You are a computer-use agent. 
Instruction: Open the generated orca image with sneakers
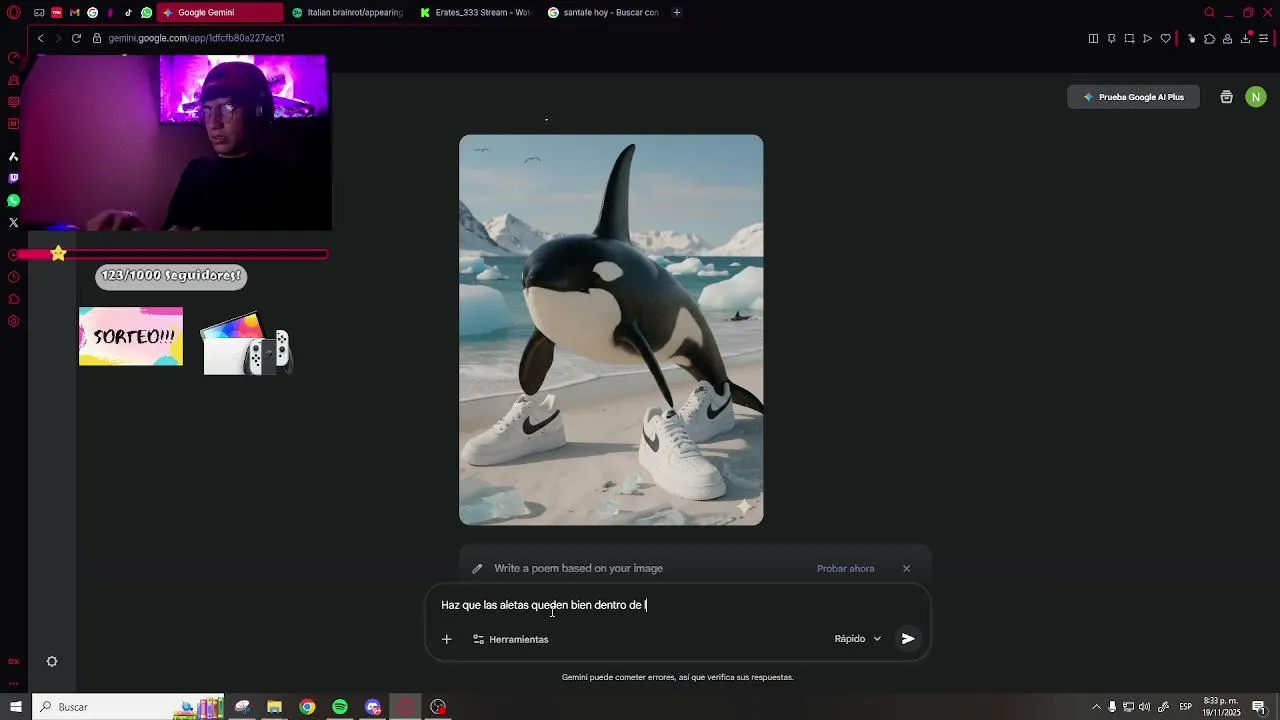(x=611, y=330)
